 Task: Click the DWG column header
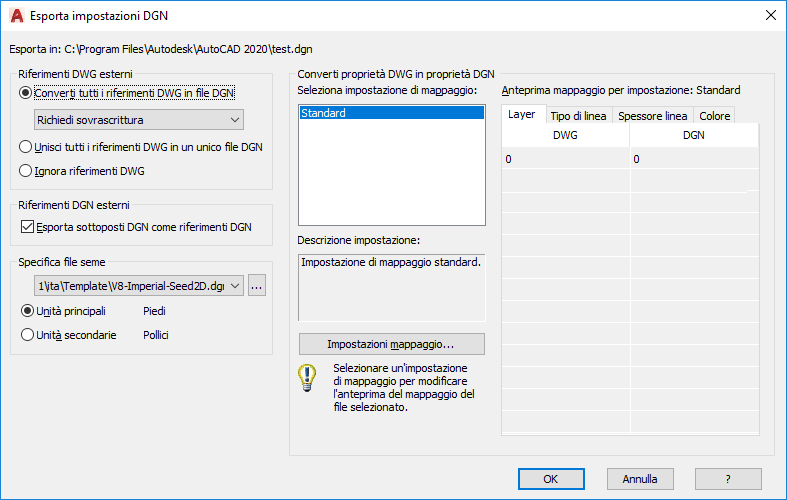coord(565,136)
